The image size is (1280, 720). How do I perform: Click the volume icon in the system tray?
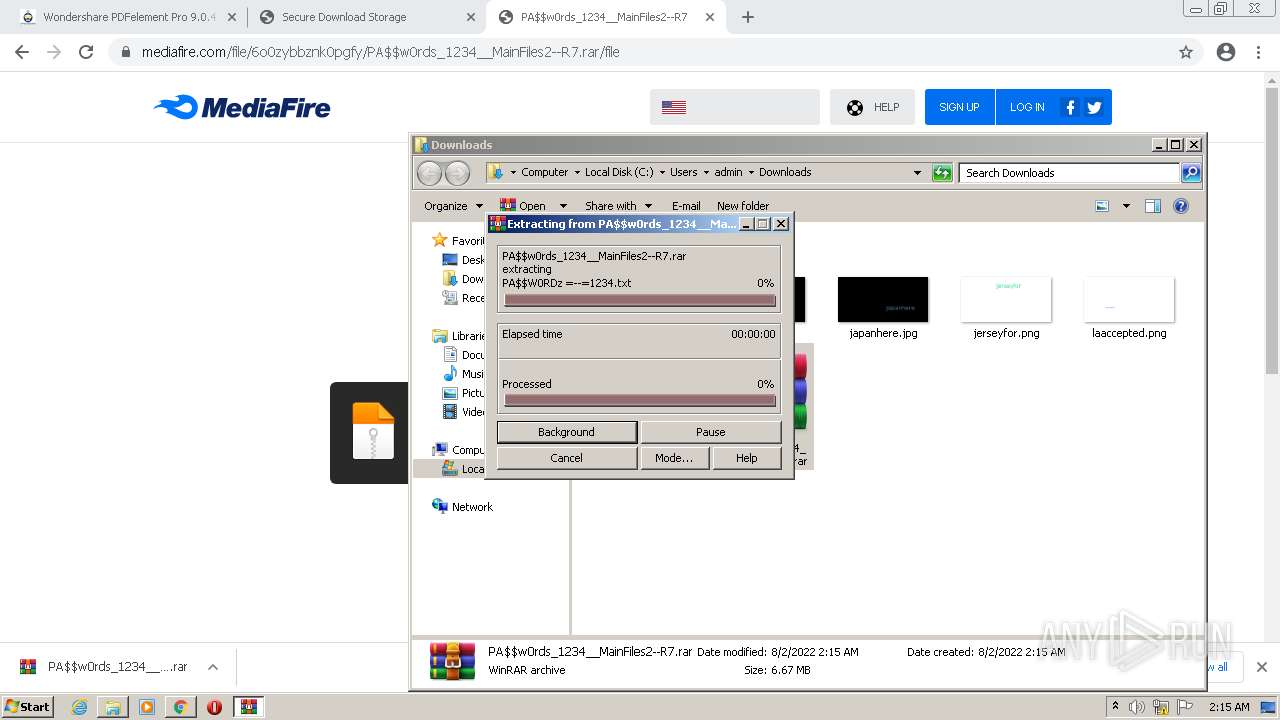[x=1137, y=707]
